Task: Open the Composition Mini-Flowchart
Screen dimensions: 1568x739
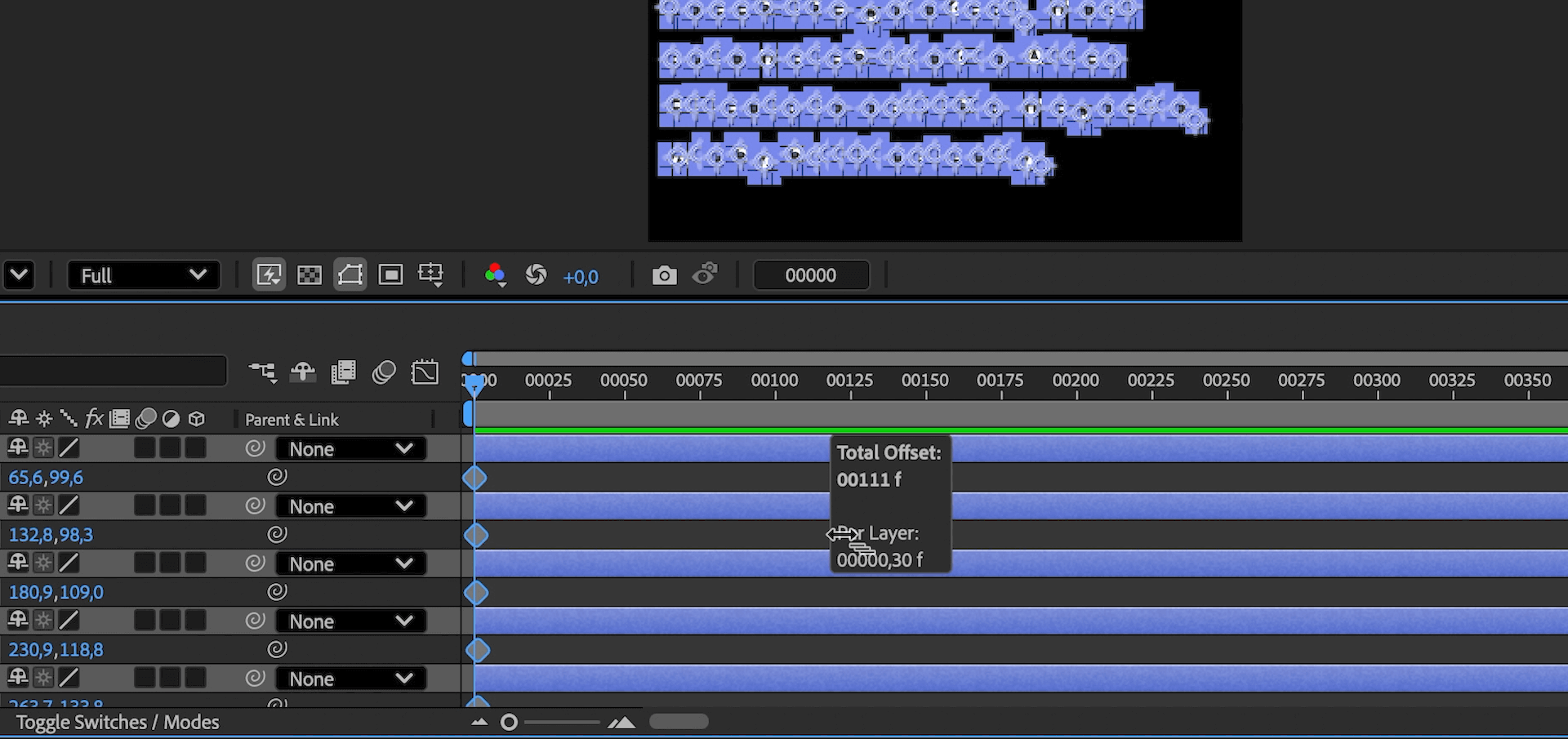Action: [x=262, y=372]
